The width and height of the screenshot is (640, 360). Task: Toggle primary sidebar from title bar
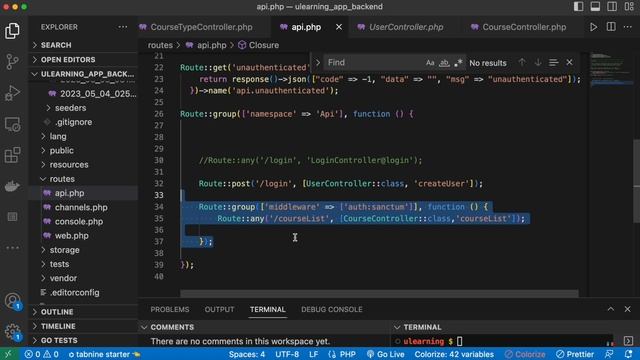pyautogui.click(x=578, y=7)
